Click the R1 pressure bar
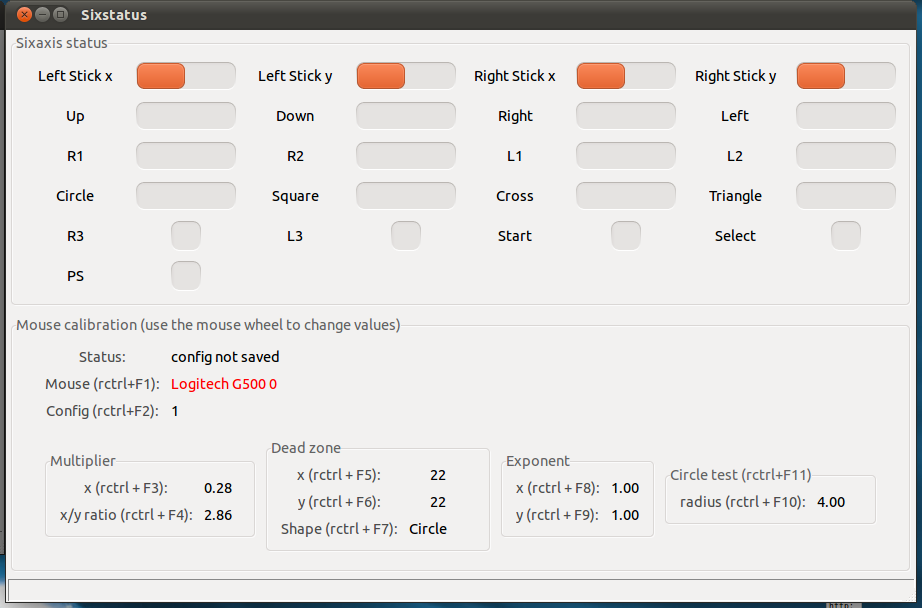 pos(186,156)
